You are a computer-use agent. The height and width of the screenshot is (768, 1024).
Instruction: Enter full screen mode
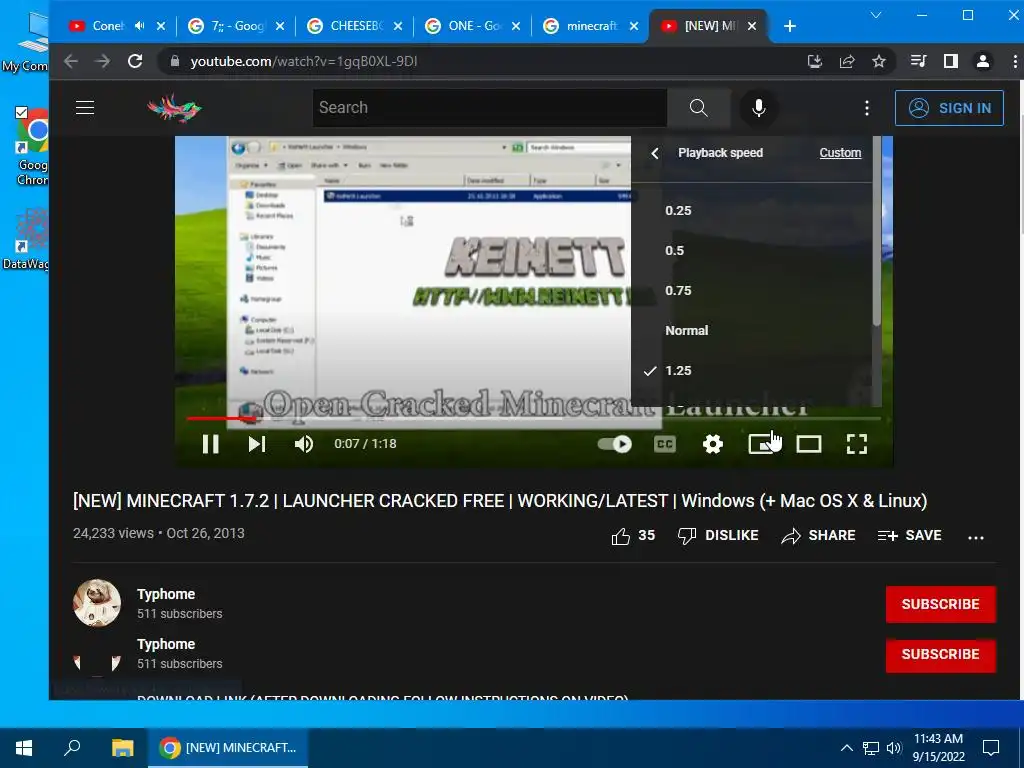click(x=857, y=444)
